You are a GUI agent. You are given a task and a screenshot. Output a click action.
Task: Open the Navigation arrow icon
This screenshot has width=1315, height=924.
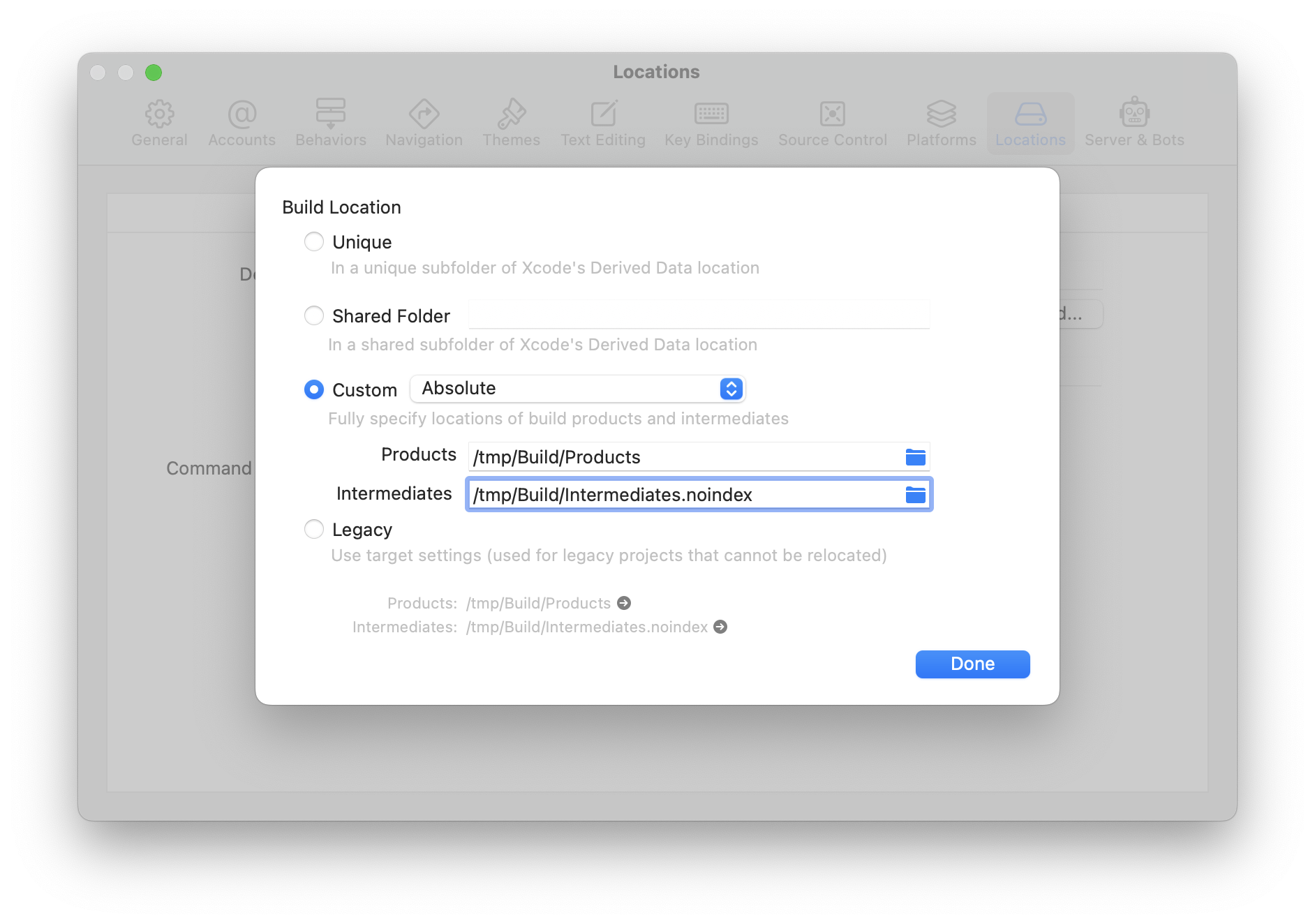pyautogui.click(x=424, y=114)
